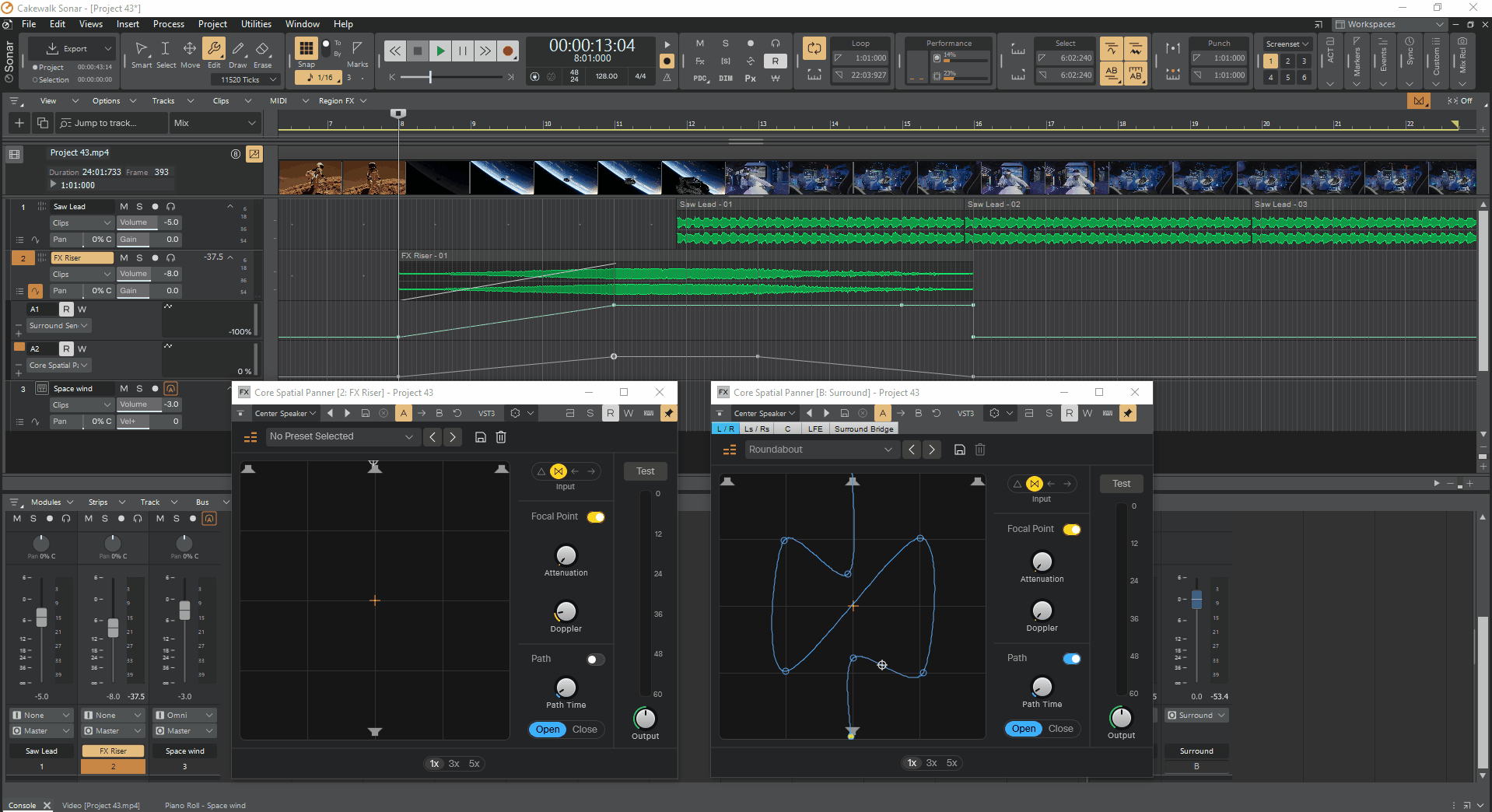Toggle the Loop on/off icon
1492x812 pixels.
(x=814, y=49)
